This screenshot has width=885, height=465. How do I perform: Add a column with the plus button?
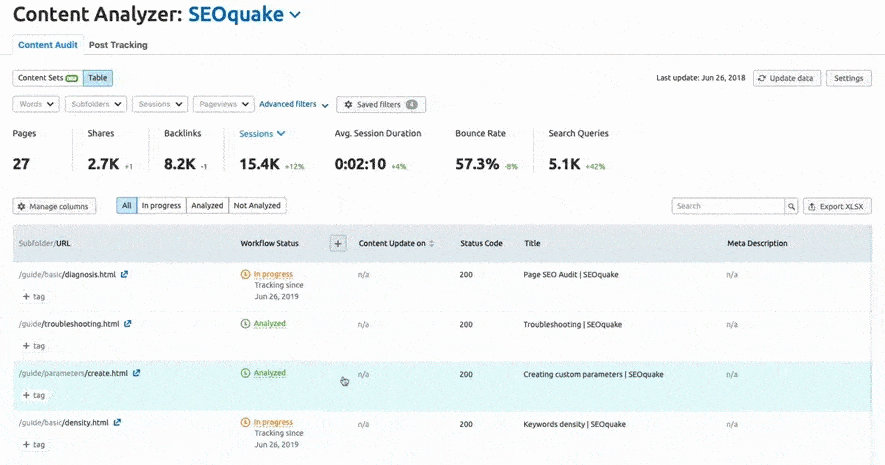click(x=338, y=244)
